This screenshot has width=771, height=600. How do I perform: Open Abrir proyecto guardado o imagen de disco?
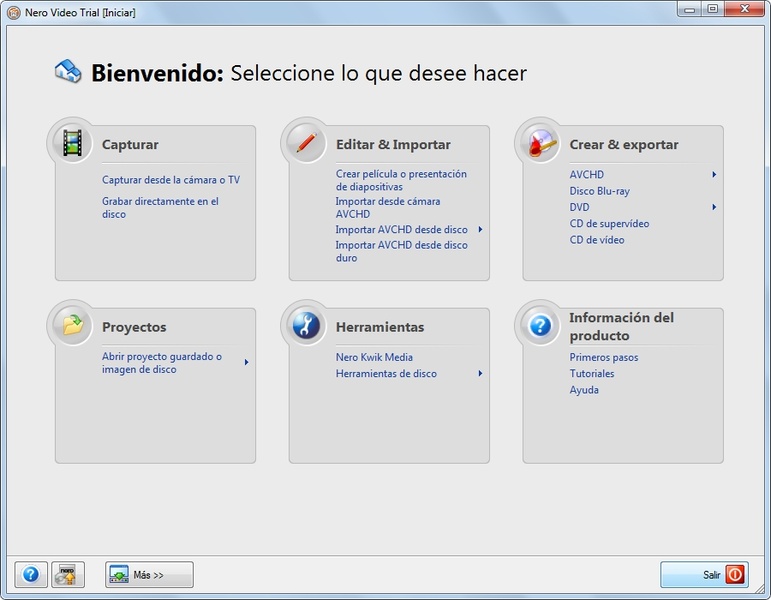coord(162,363)
